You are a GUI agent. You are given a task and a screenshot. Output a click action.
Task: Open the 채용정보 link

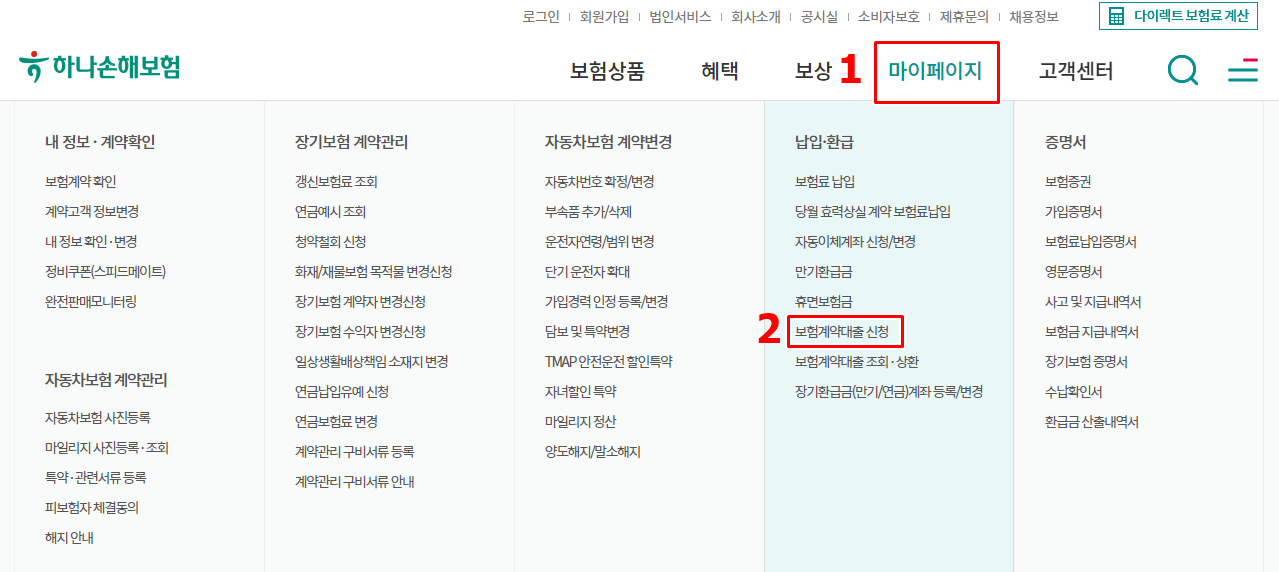pyautogui.click(x=1033, y=17)
